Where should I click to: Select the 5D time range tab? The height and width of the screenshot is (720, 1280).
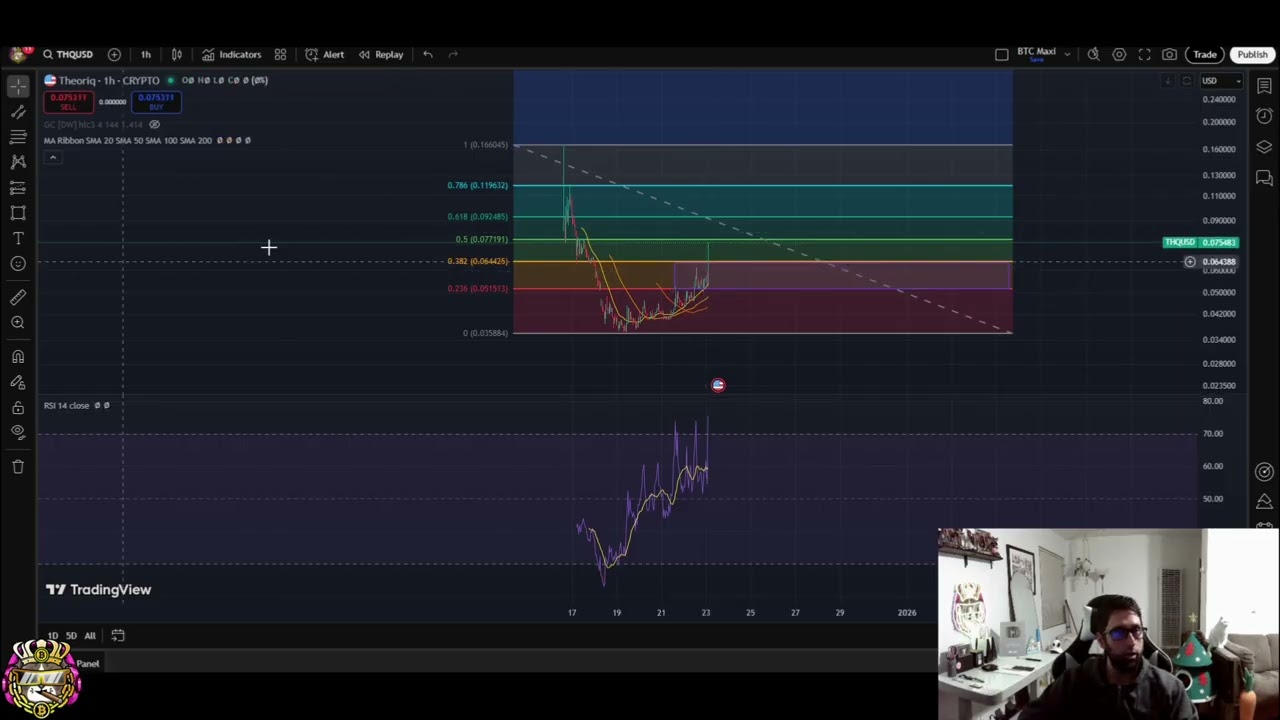point(71,635)
